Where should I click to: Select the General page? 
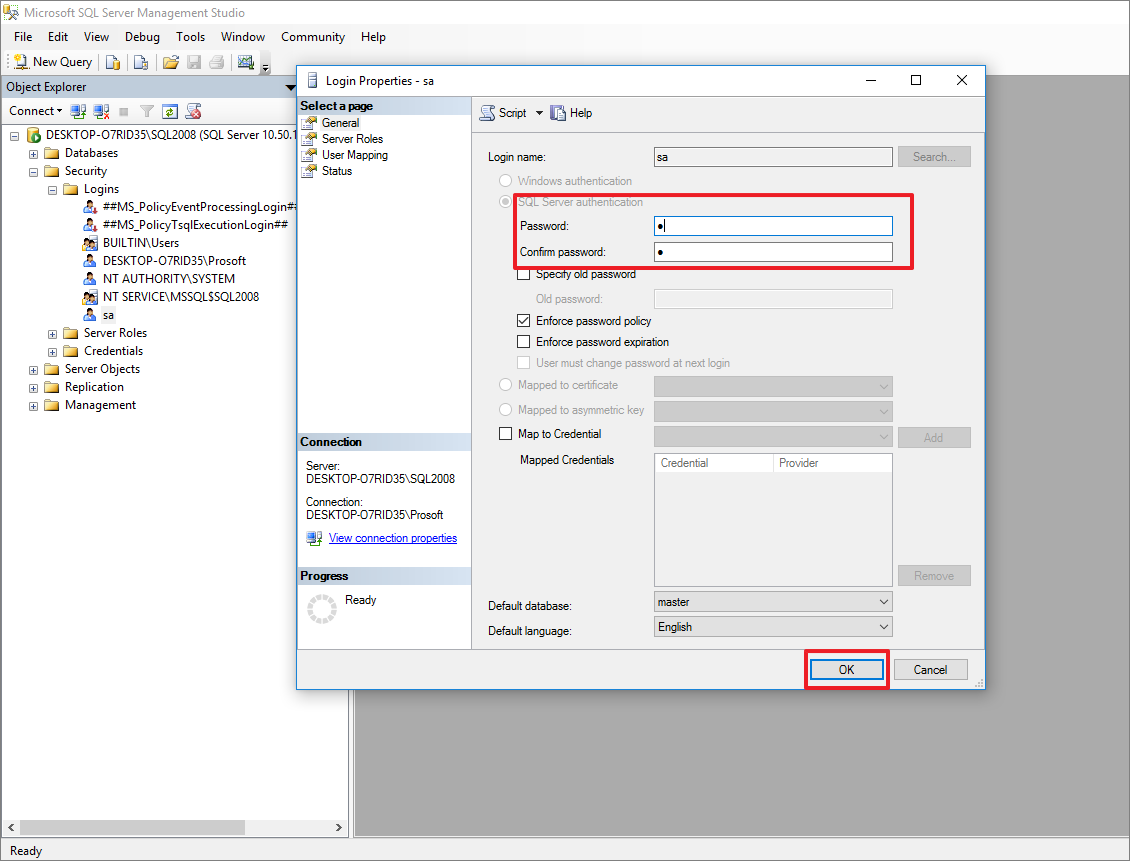pyautogui.click(x=340, y=123)
